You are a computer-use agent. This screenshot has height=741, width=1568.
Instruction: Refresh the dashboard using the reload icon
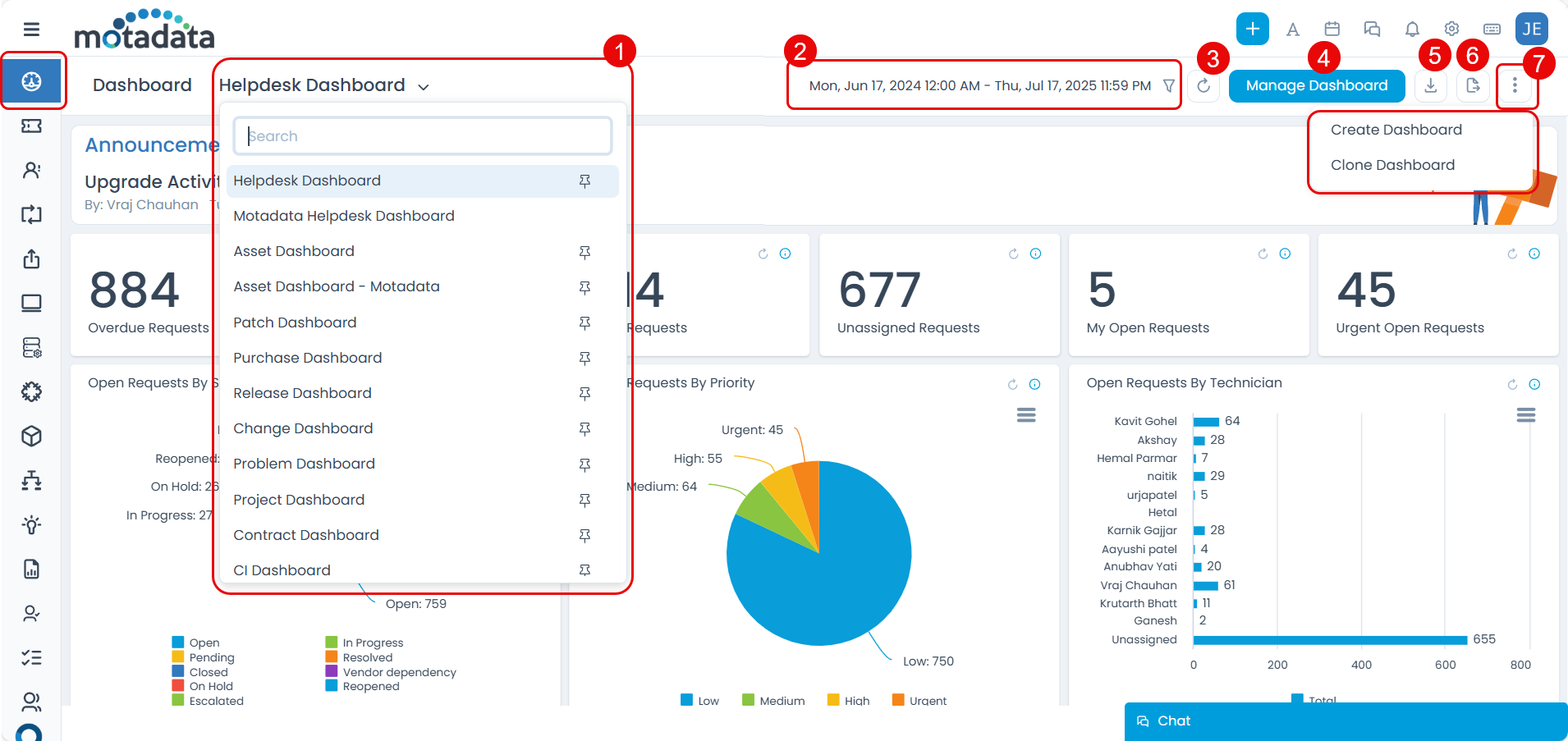coord(1204,86)
